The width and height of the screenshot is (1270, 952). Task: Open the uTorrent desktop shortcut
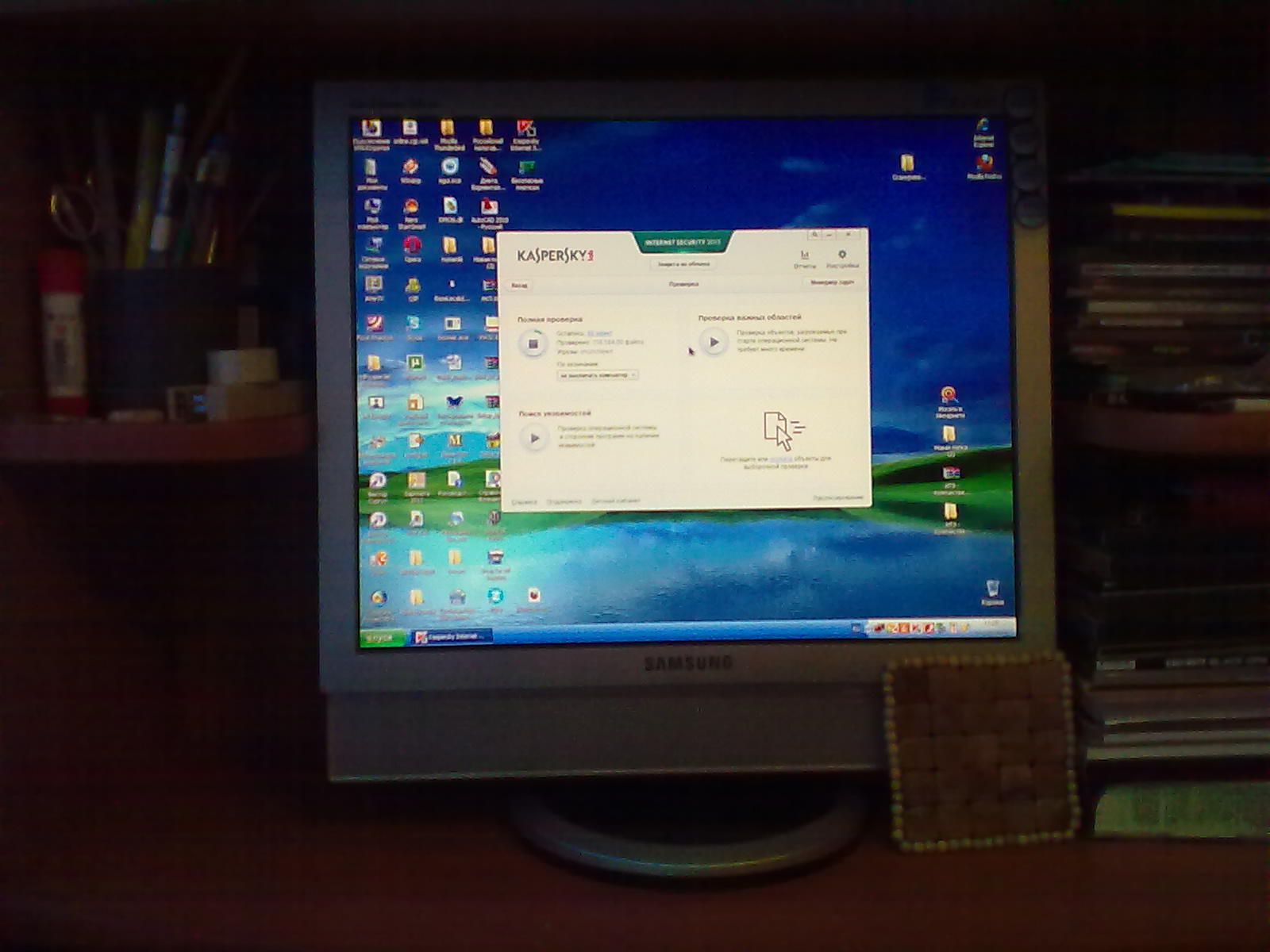[414, 366]
